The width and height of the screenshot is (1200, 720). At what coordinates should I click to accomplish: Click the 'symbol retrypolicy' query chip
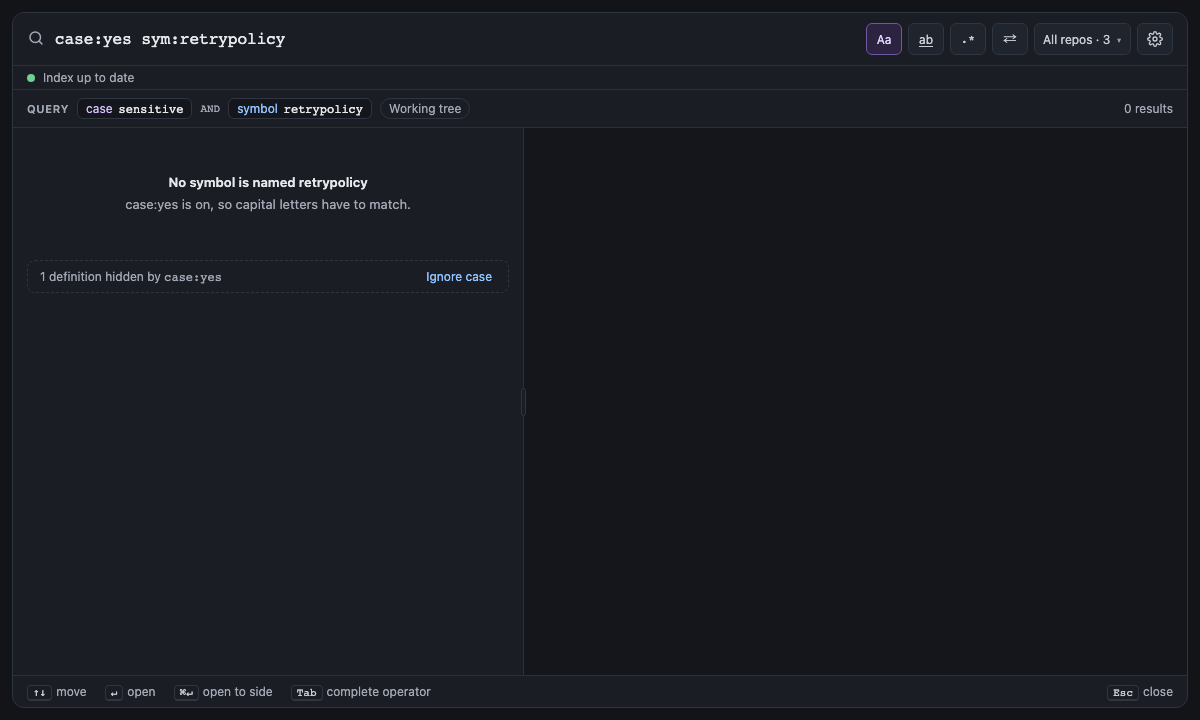[300, 109]
